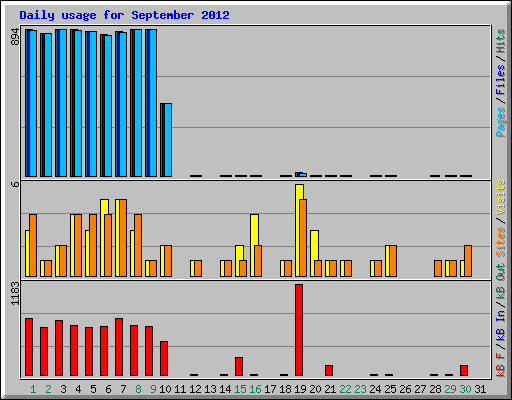
Task: Select the 'Hits' legend label
Action: pyautogui.click(x=501, y=41)
